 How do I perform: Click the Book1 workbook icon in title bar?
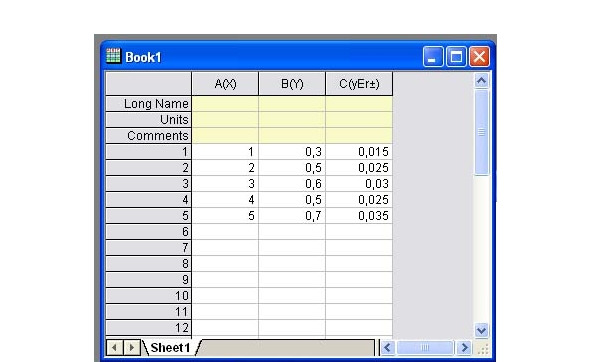(113, 56)
